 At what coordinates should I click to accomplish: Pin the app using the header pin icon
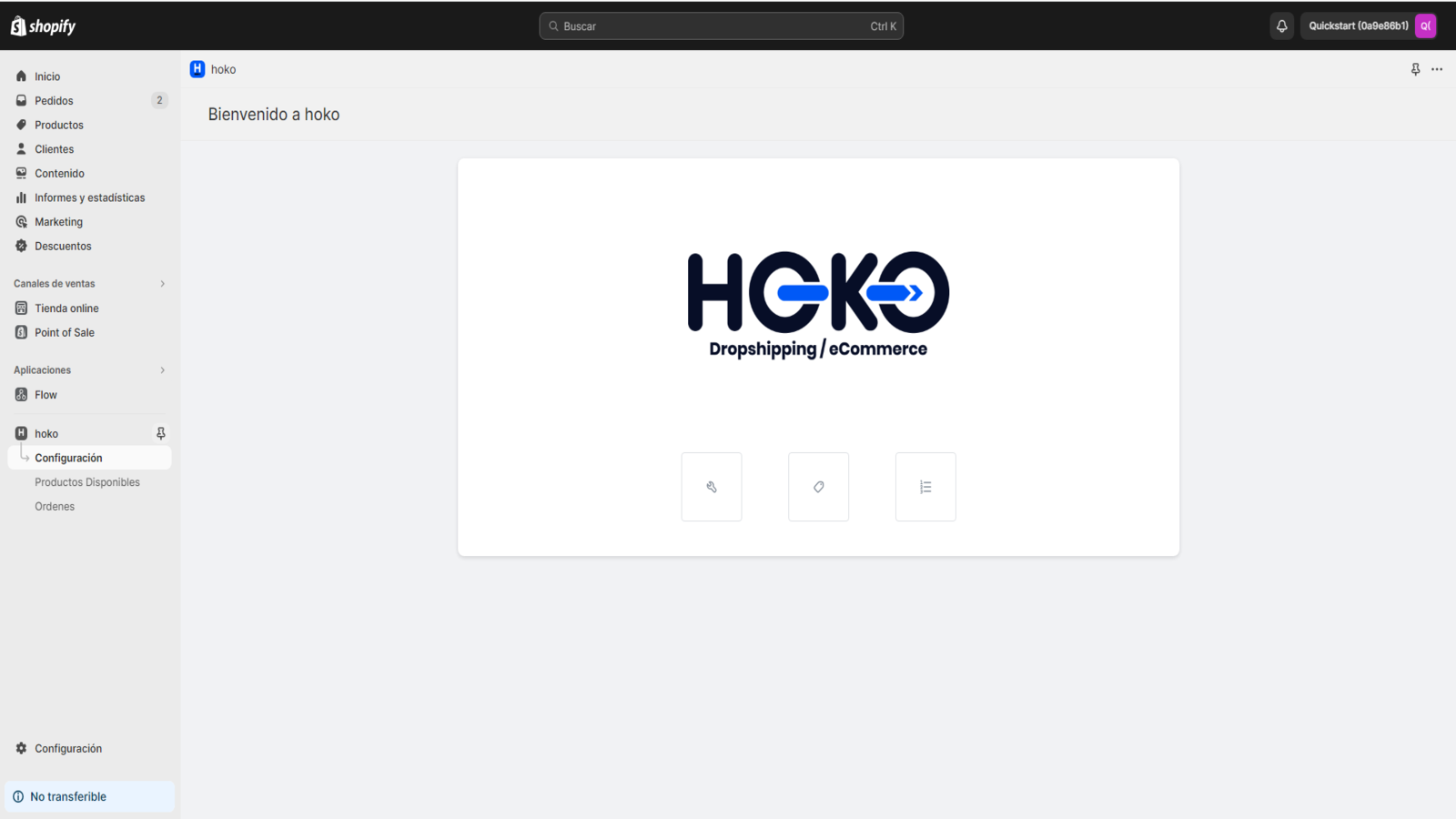(x=1415, y=69)
